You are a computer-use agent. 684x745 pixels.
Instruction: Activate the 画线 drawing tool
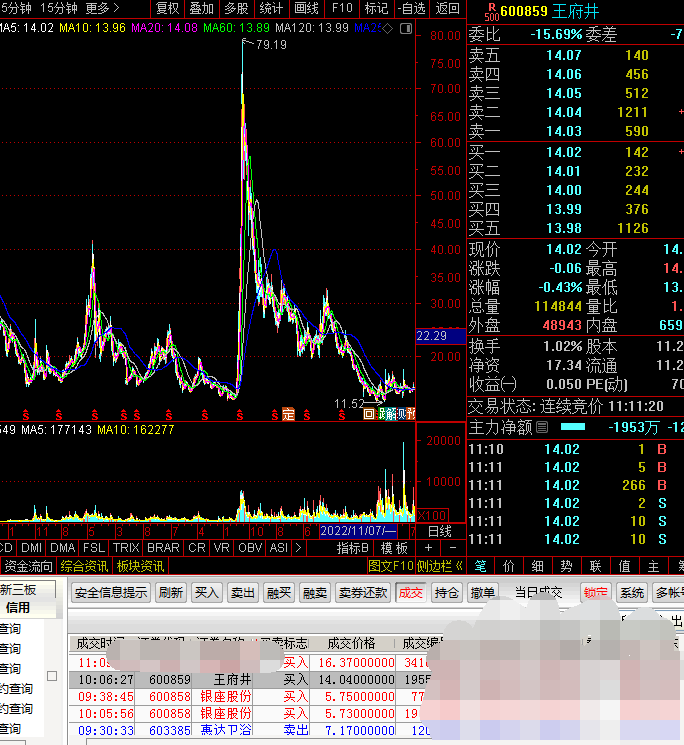[306, 8]
